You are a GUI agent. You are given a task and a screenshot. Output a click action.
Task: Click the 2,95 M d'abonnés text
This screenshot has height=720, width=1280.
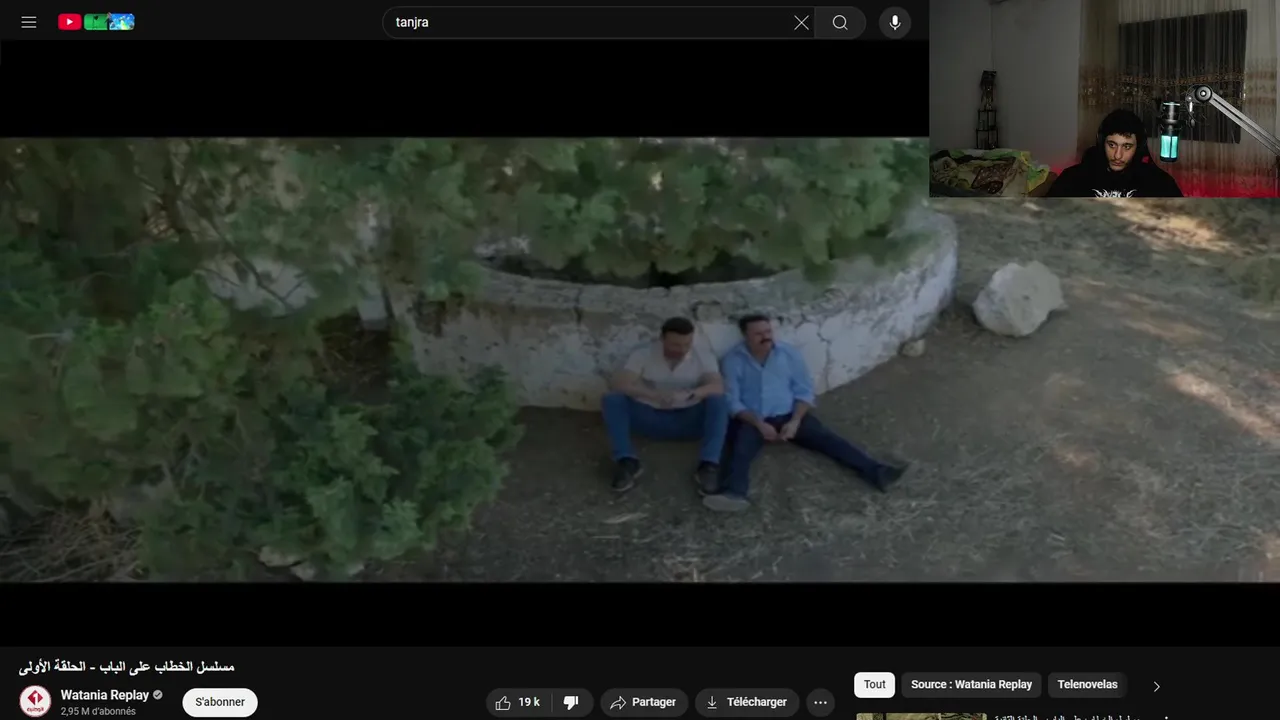tap(98, 712)
